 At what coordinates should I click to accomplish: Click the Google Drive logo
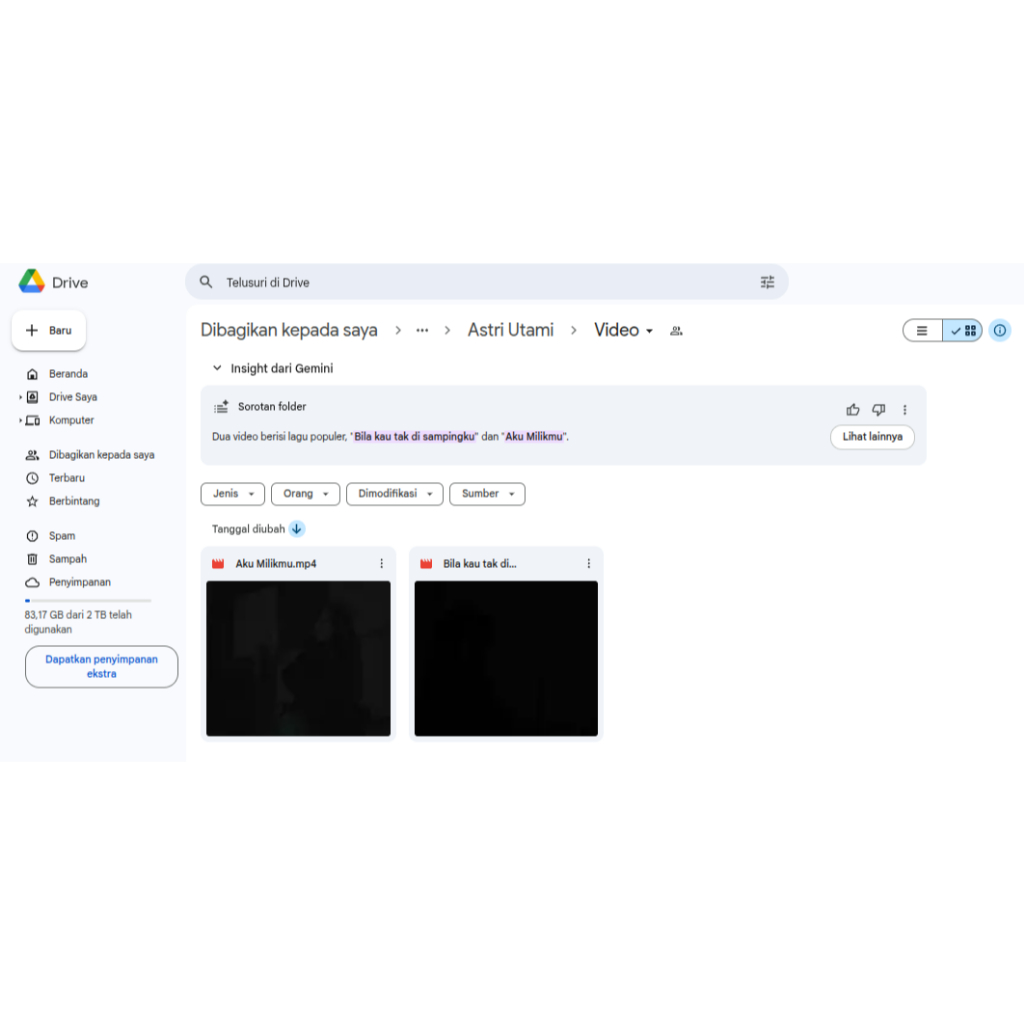[x=32, y=282]
